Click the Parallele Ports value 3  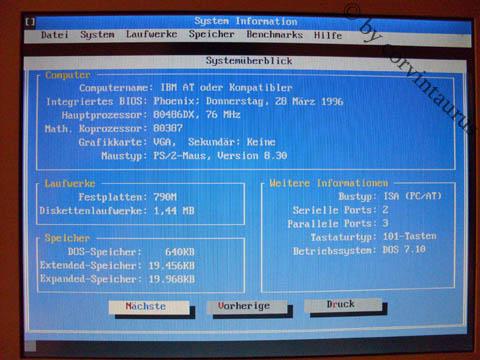click(x=385, y=223)
